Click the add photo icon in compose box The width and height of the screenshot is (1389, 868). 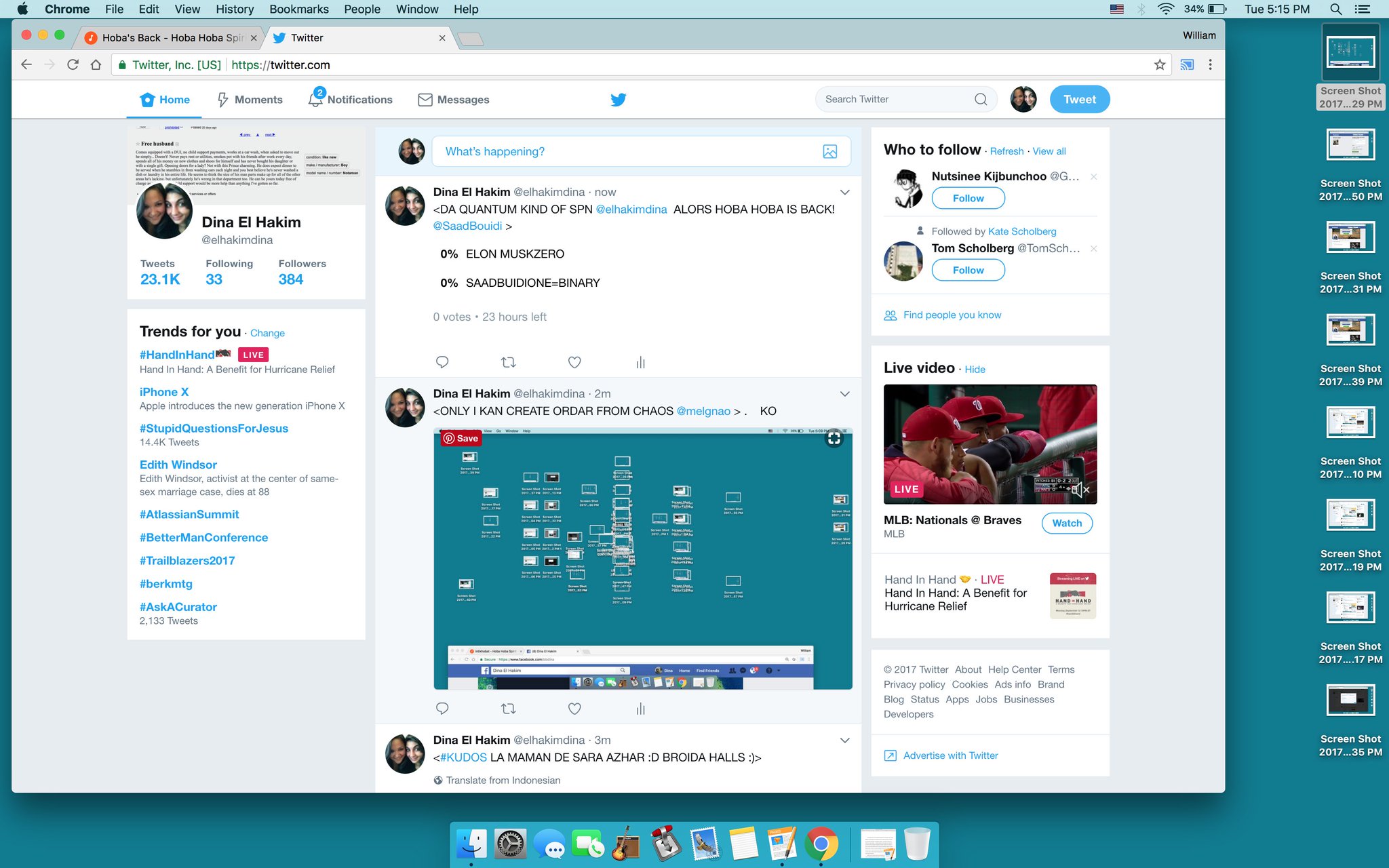829,152
